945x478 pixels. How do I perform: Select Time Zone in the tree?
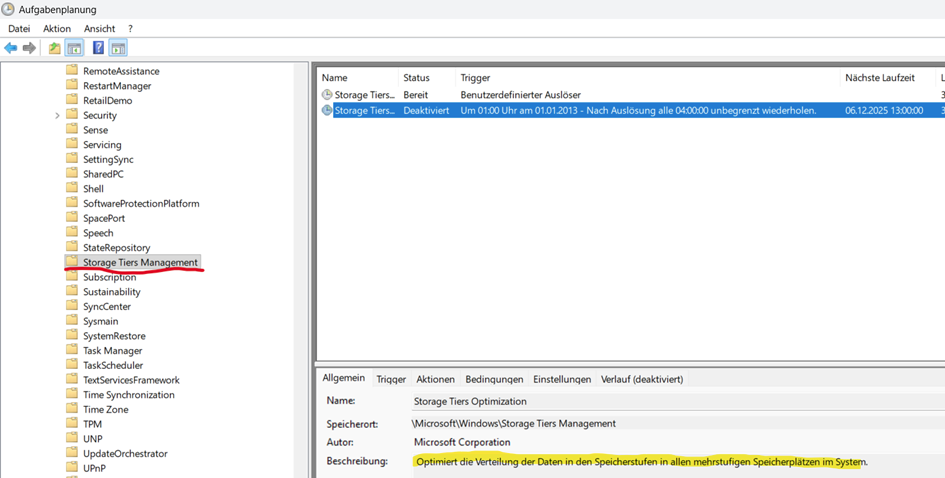[x=105, y=409]
